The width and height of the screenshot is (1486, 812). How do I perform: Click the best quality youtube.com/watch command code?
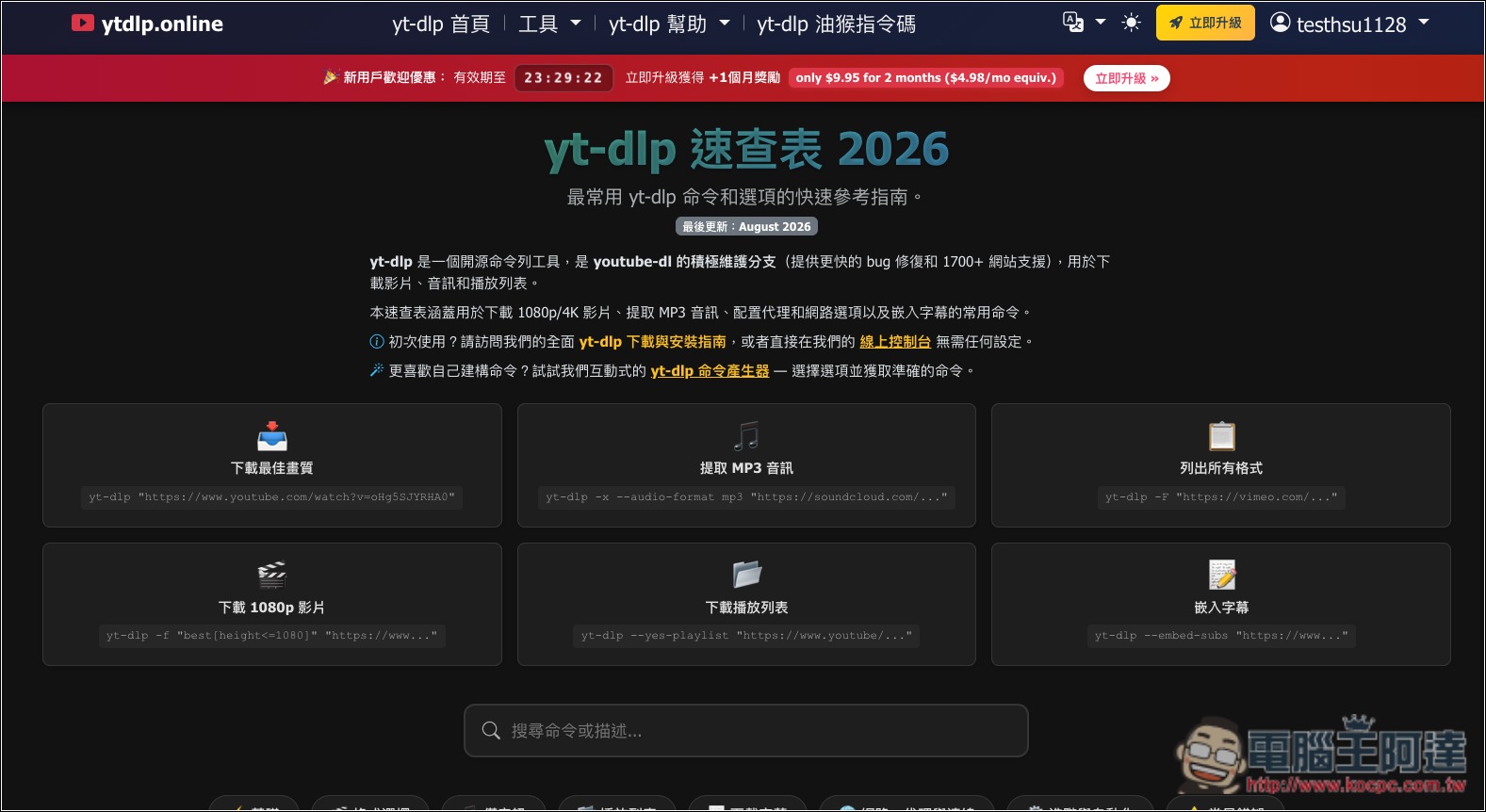pyautogui.click(x=272, y=496)
